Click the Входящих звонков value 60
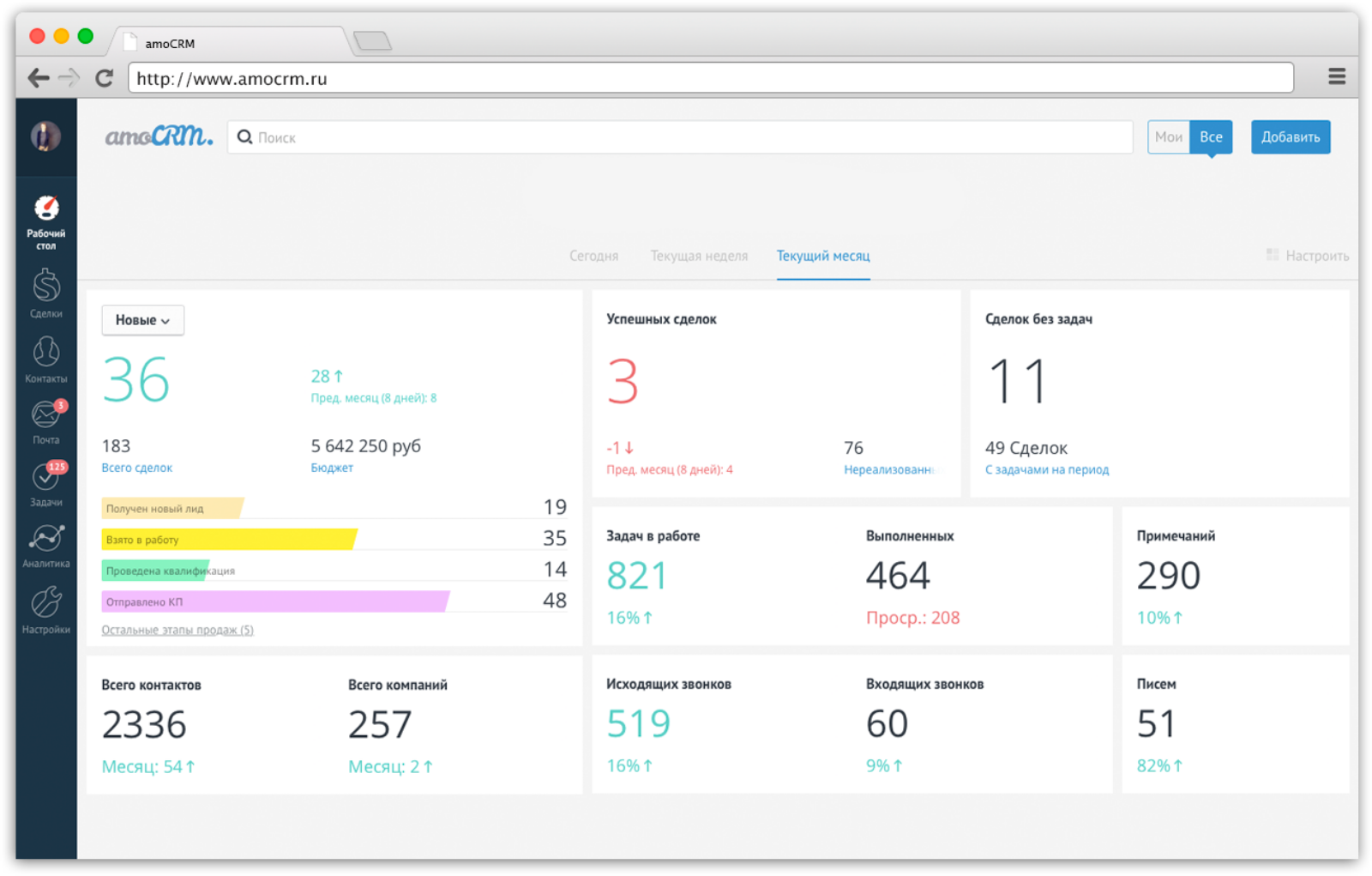 point(887,724)
